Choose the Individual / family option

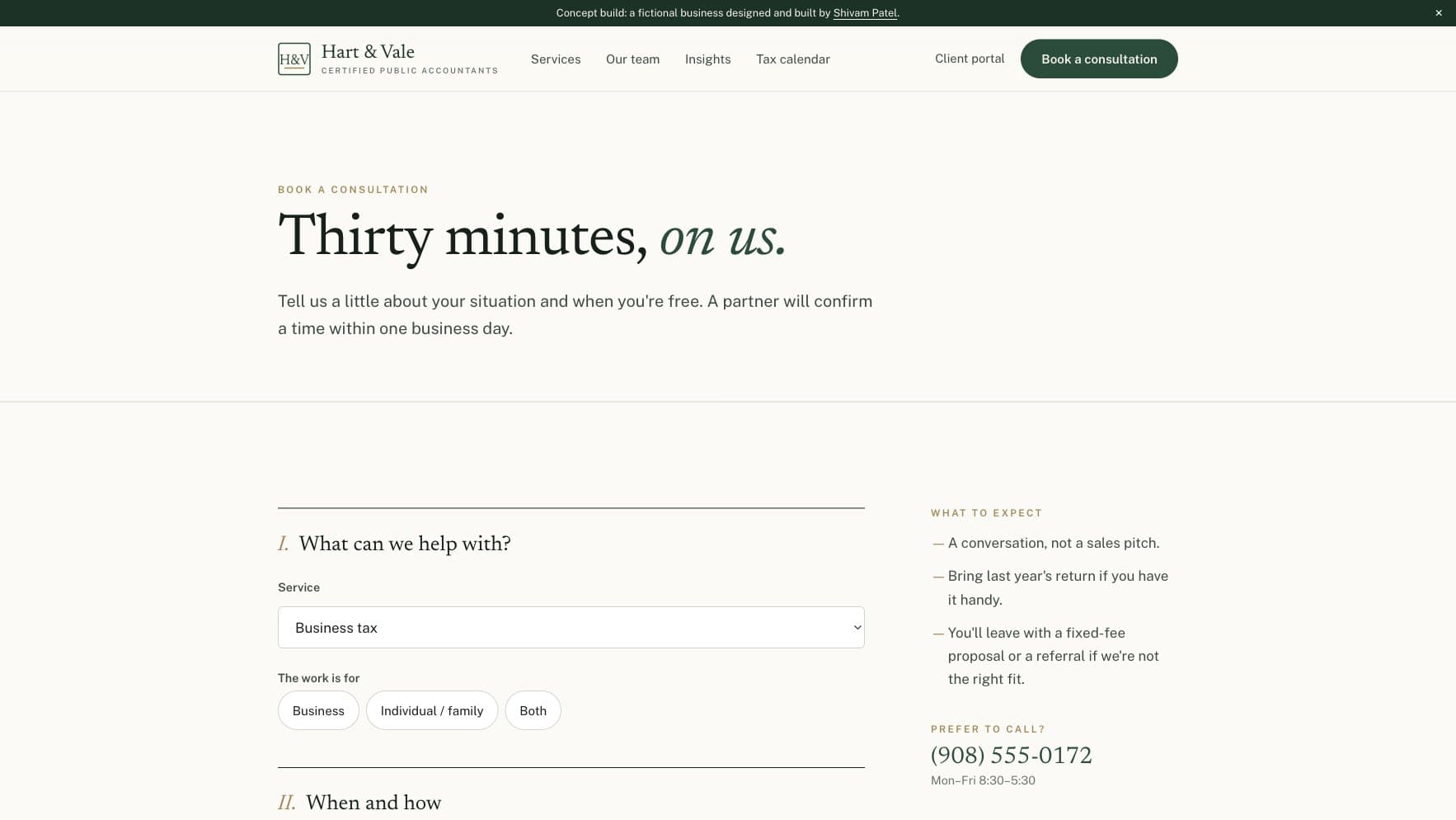[x=432, y=710]
